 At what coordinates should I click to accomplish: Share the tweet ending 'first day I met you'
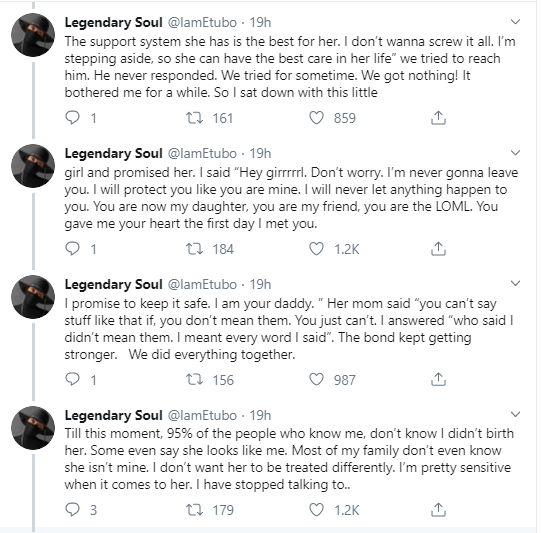point(438,248)
